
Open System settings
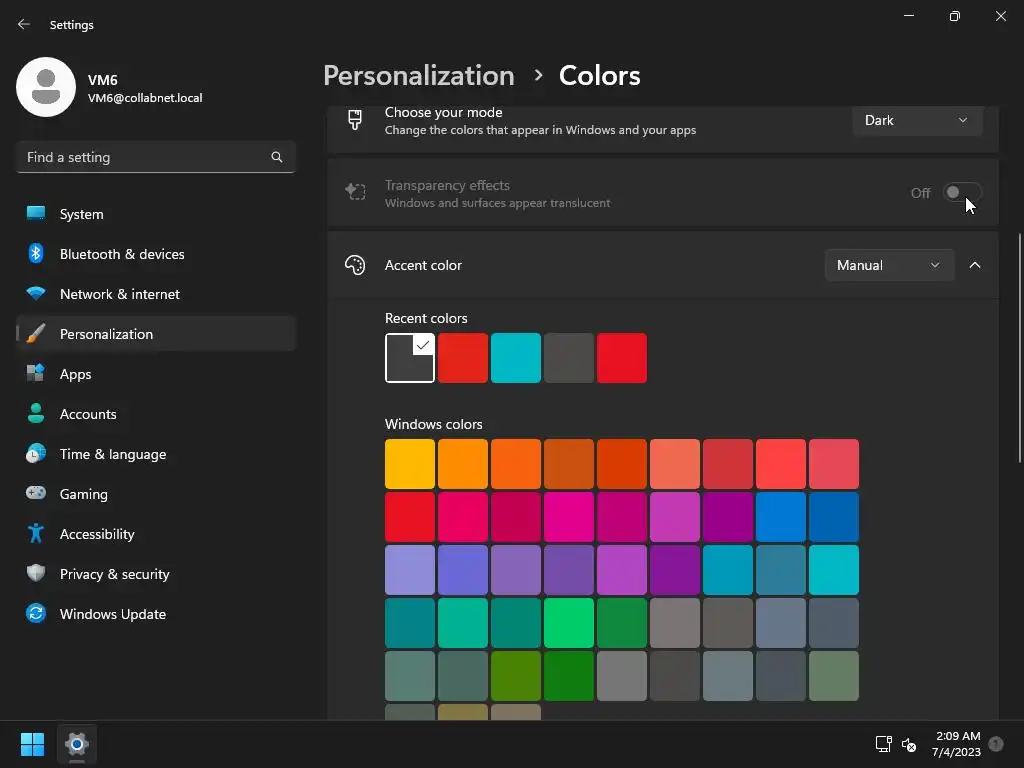tap(156, 214)
